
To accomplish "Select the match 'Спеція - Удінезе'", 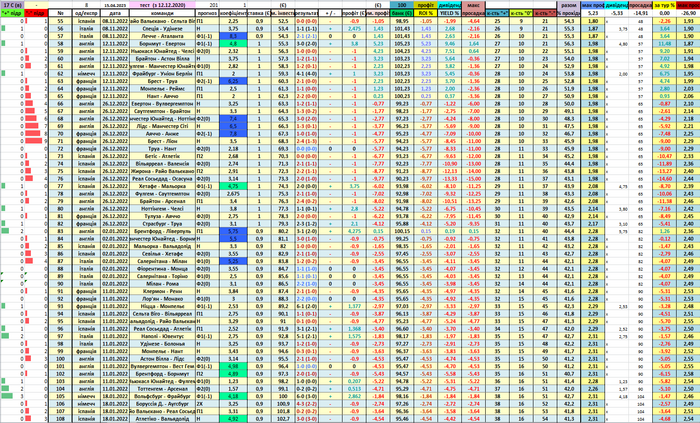I will (162, 29).
